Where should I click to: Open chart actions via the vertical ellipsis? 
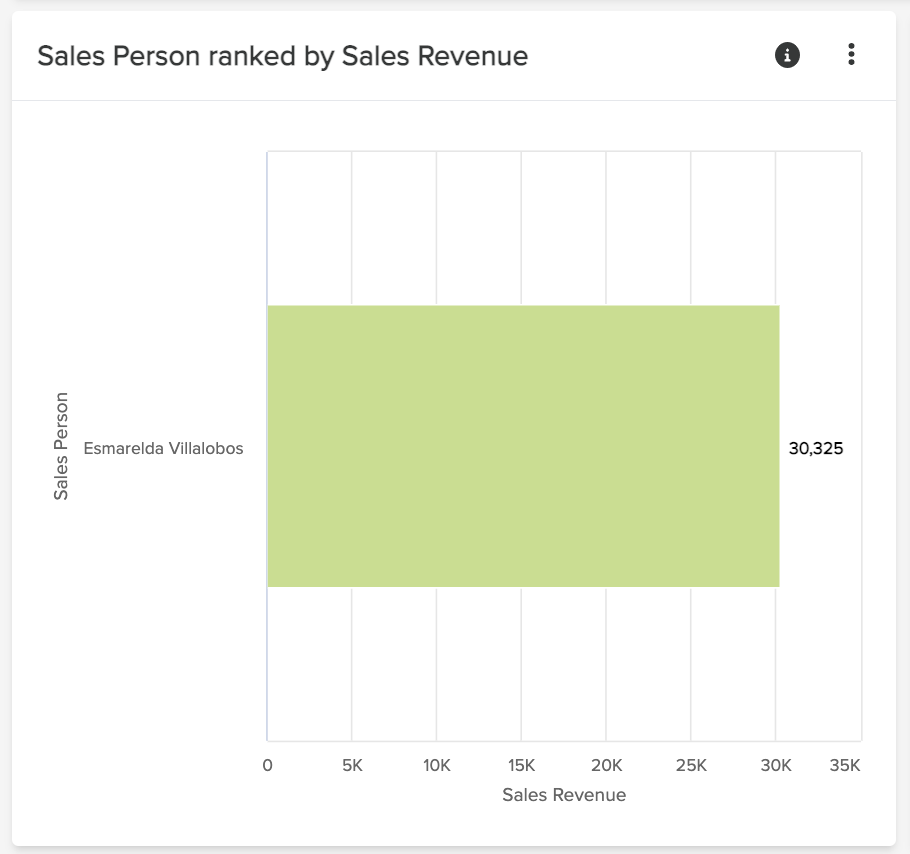tap(851, 55)
